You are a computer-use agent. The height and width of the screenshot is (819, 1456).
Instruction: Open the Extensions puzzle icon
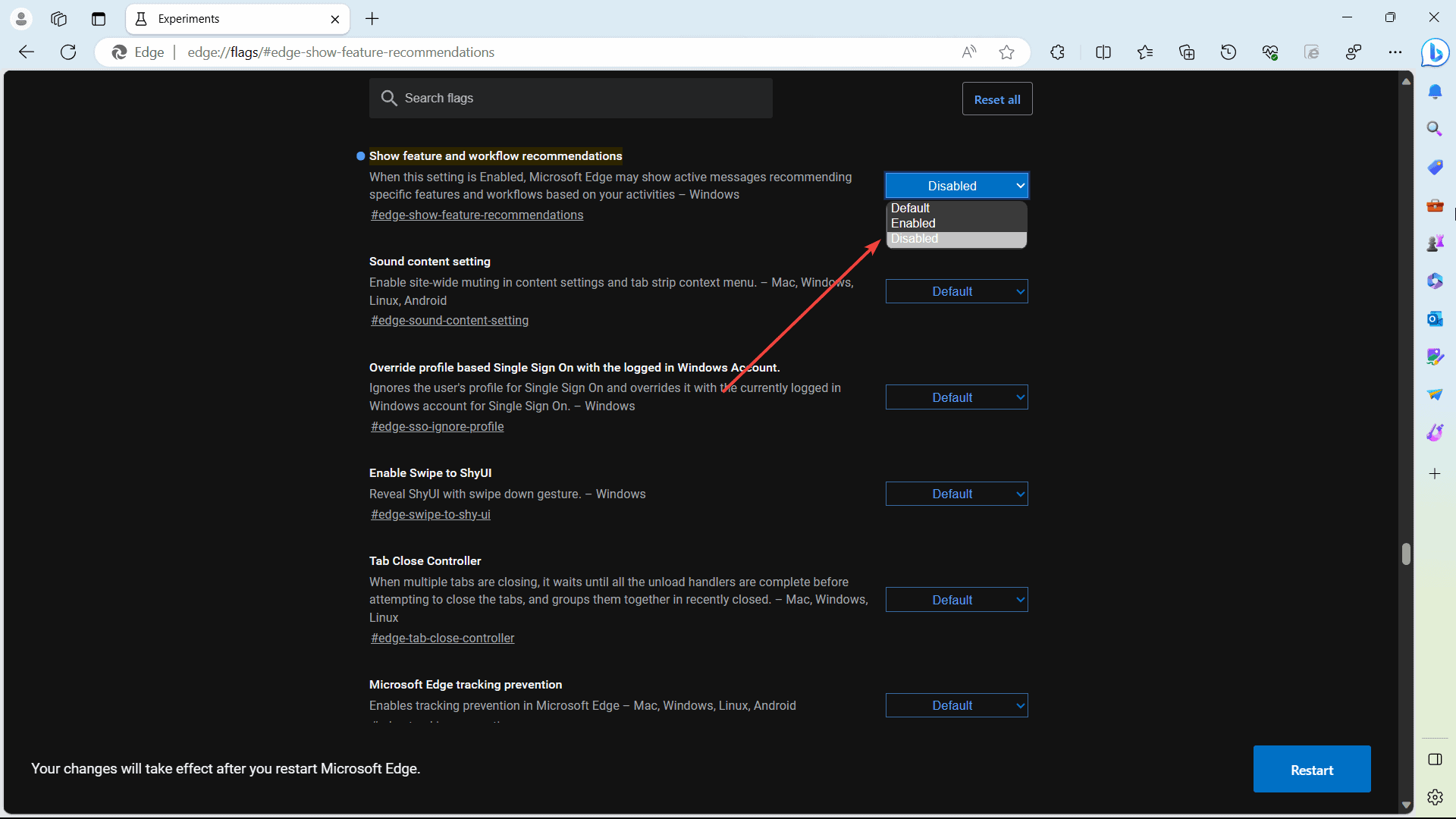tap(1058, 52)
